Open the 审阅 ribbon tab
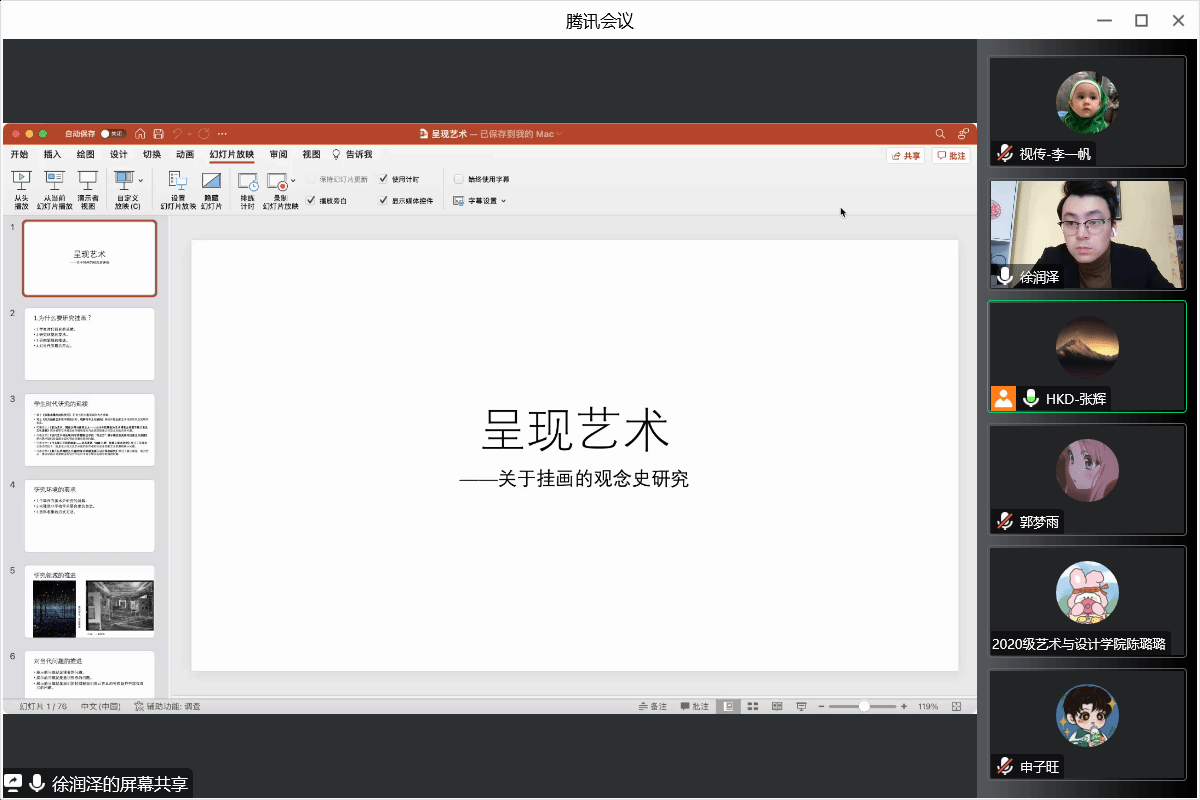1200x800 pixels. pos(278,155)
